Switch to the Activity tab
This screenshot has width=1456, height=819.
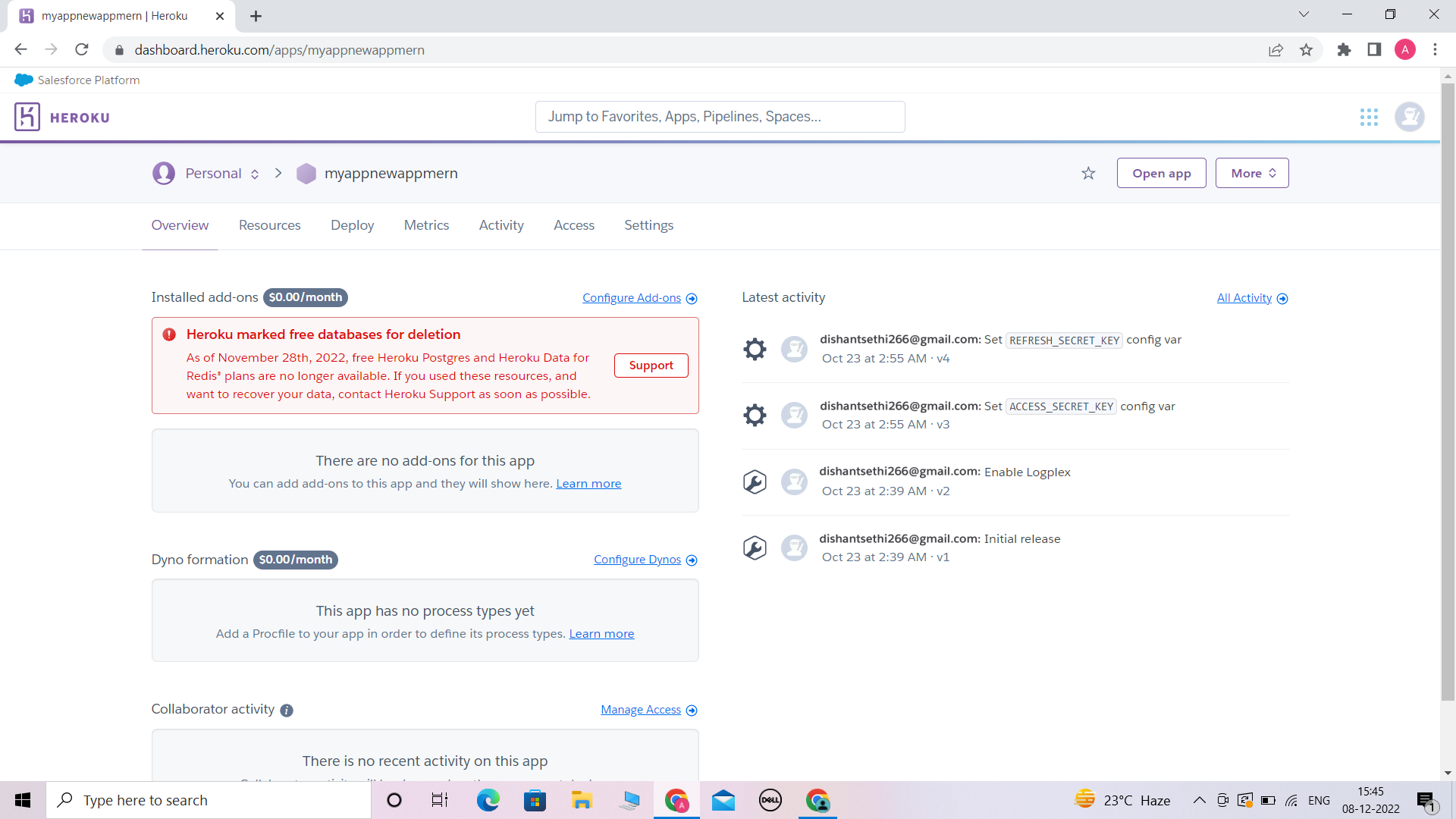pos(501,225)
